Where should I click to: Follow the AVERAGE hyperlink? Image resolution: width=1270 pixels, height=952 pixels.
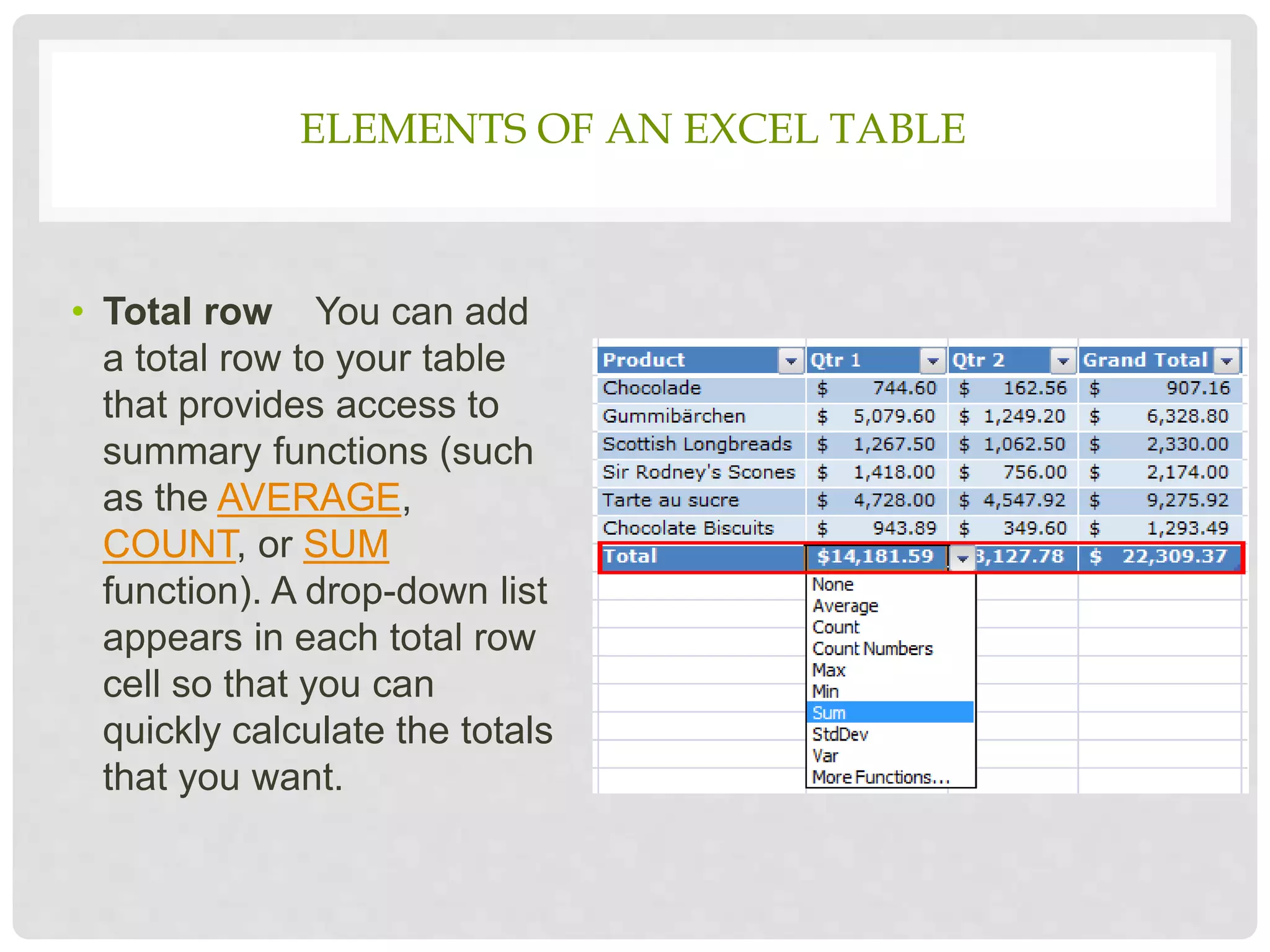tap(309, 498)
